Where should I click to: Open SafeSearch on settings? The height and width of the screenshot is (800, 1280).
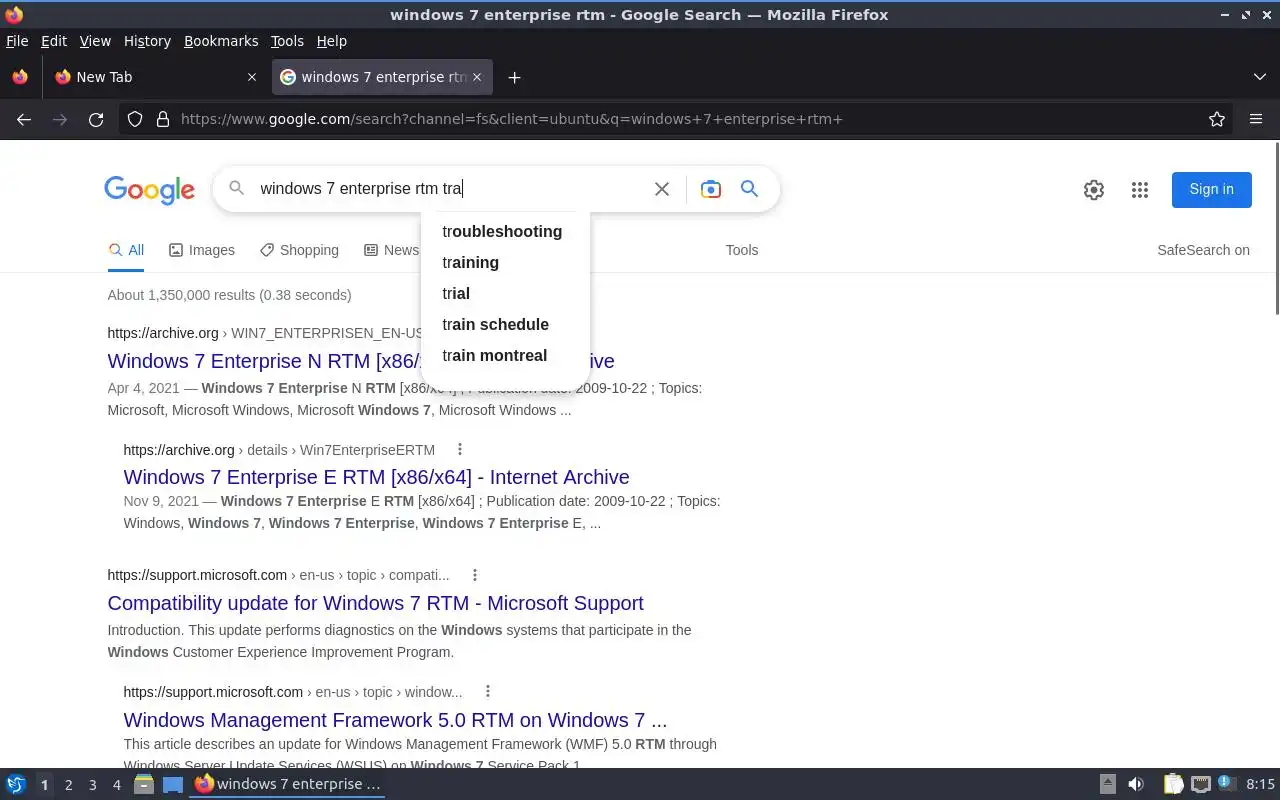(1203, 250)
